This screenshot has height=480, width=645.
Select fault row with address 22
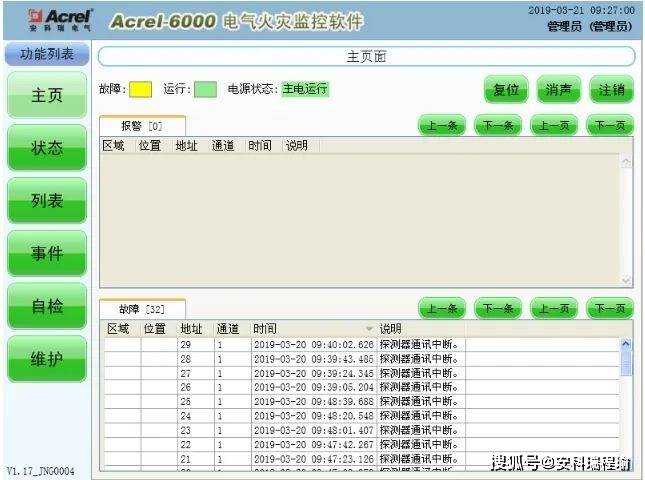pyautogui.click(x=362, y=445)
